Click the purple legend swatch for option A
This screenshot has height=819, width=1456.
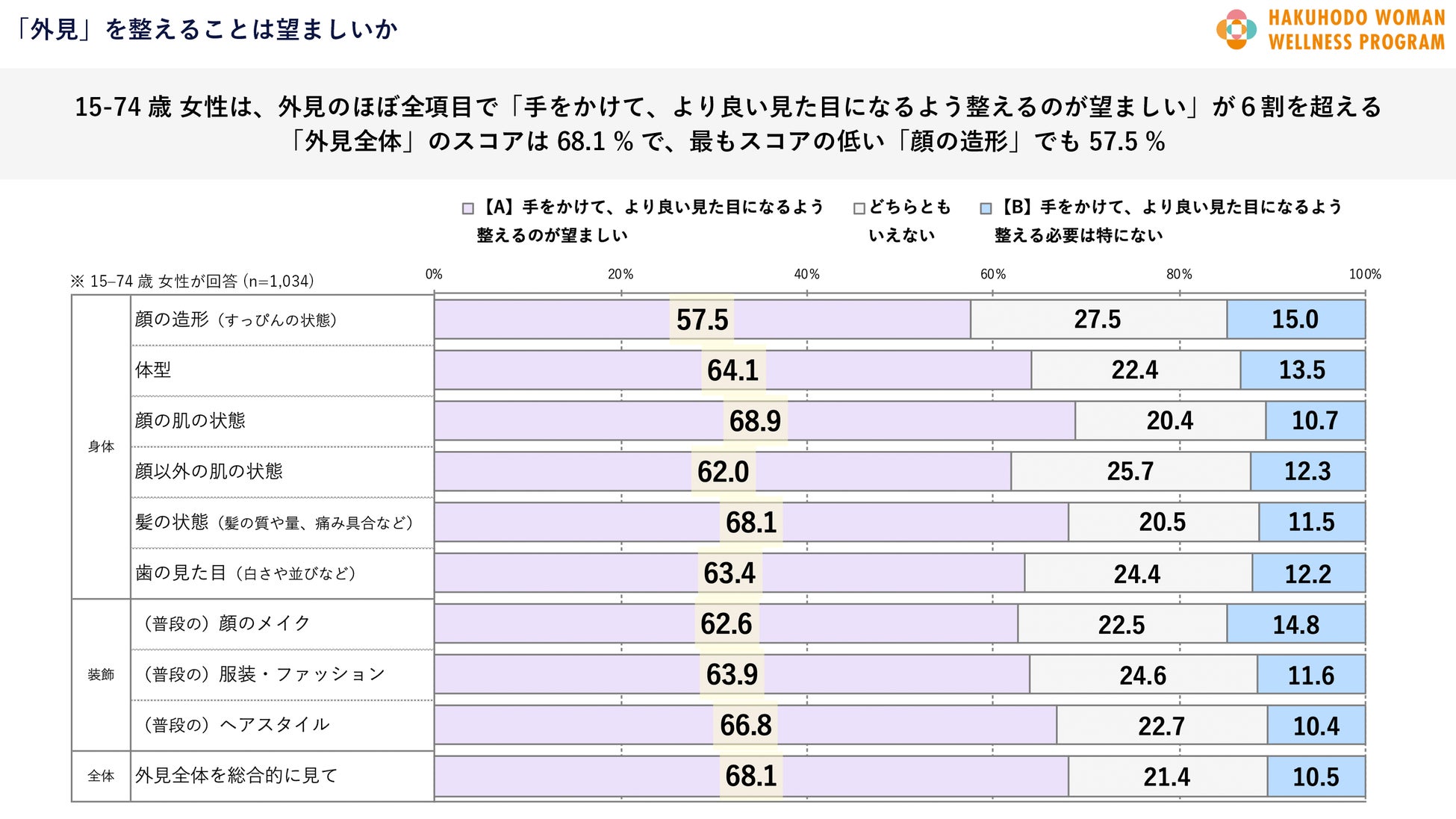468,209
